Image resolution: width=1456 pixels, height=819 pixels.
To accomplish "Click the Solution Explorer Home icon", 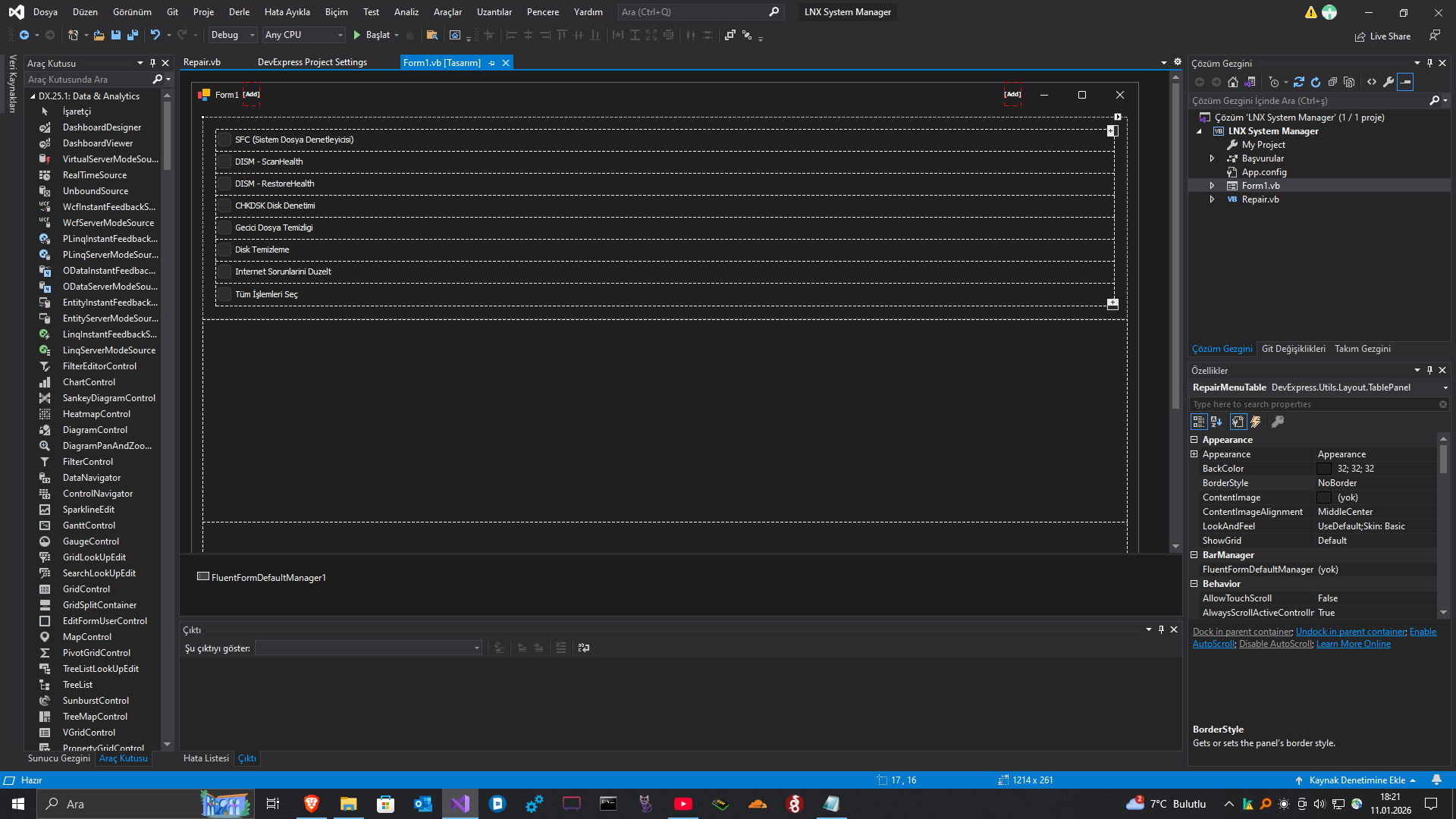I will (1233, 82).
